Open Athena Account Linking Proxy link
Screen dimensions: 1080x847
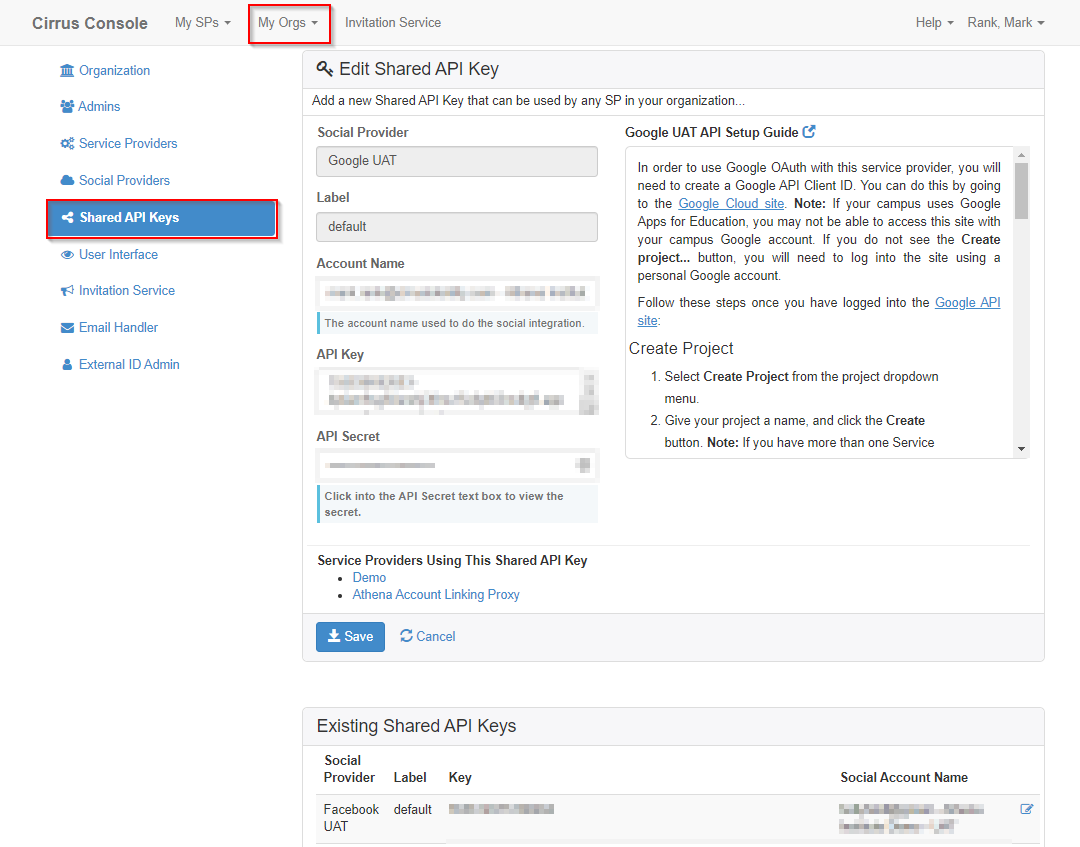click(436, 594)
